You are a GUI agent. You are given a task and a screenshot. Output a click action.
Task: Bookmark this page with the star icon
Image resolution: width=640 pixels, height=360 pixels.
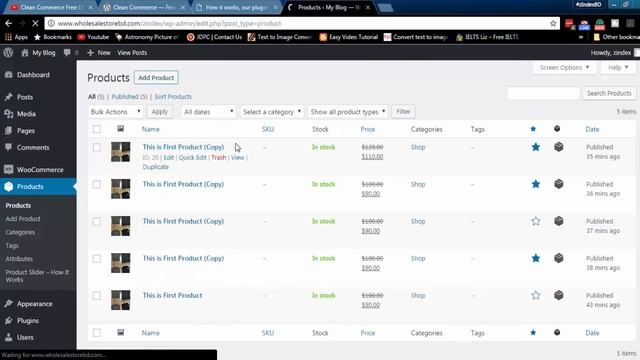click(x=553, y=24)
